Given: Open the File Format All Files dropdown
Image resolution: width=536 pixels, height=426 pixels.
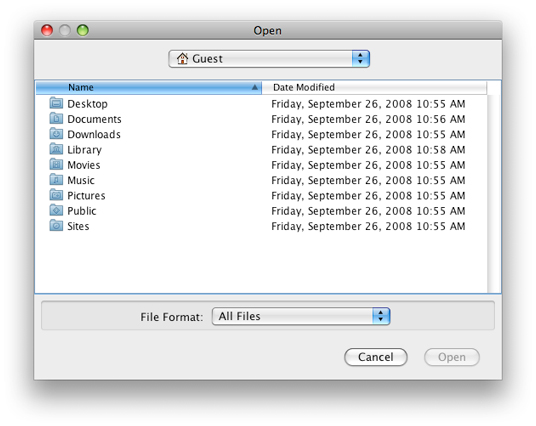Looking at the screenshot, I should click(301, 316).
